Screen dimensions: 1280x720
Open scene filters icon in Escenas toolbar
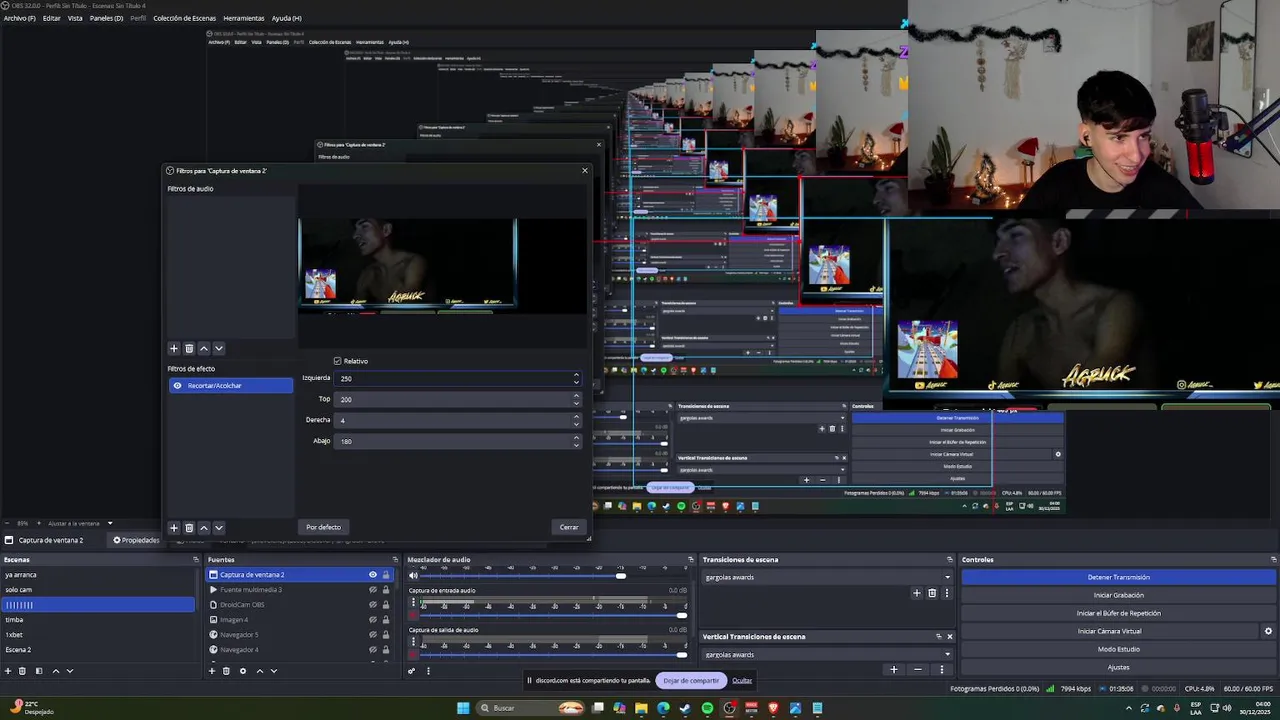tap(39, 671)
